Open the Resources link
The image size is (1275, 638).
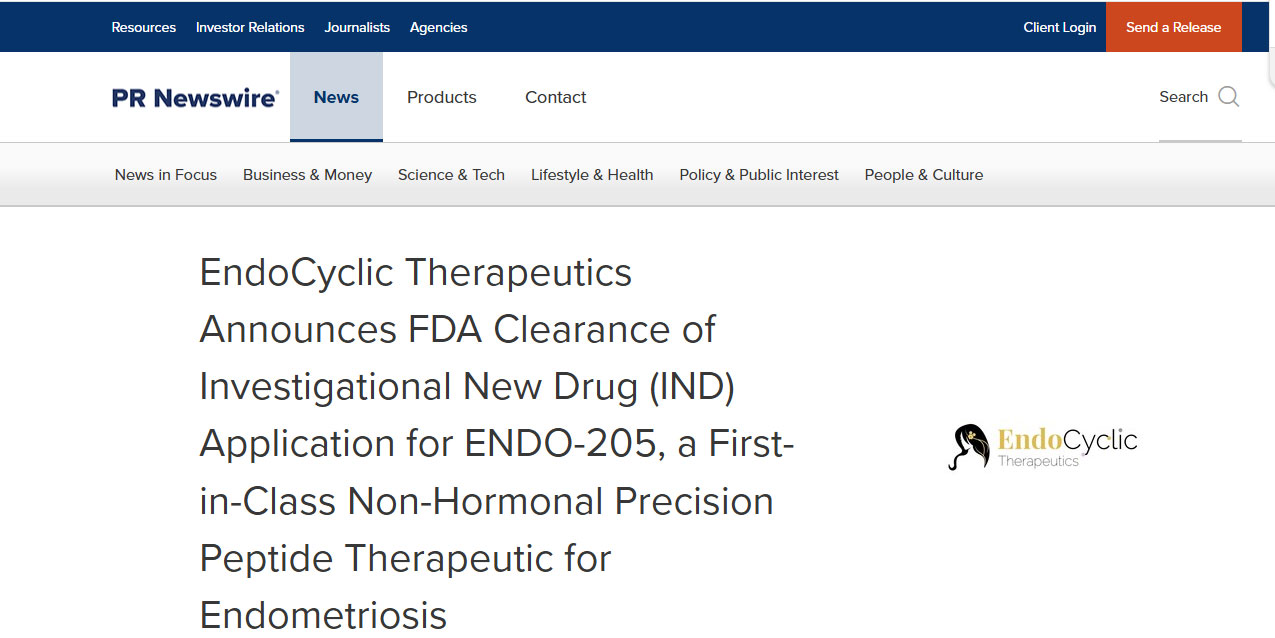[x=143, y=27]
